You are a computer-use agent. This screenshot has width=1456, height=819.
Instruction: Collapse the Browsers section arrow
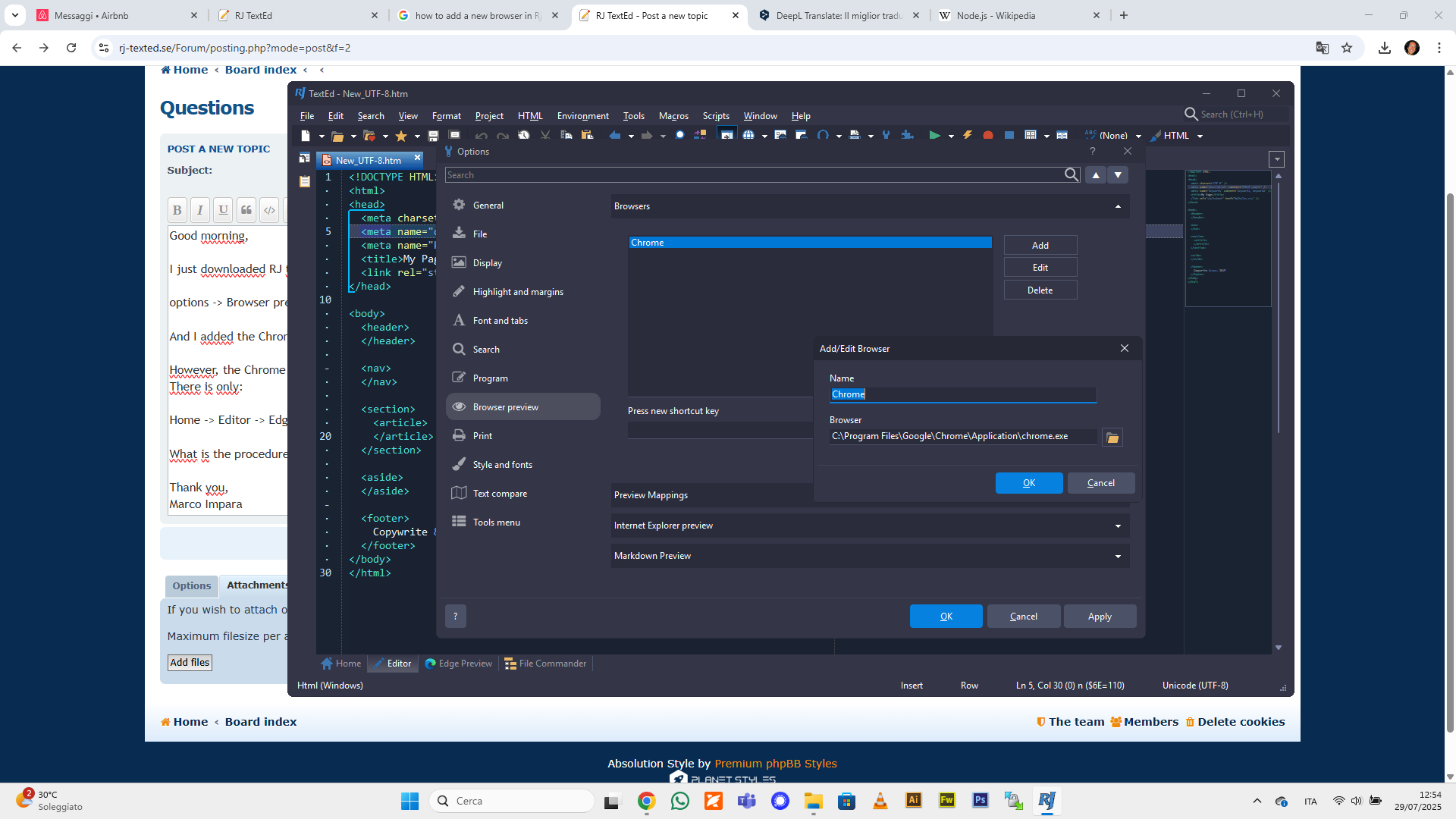tap(1118, 206)
